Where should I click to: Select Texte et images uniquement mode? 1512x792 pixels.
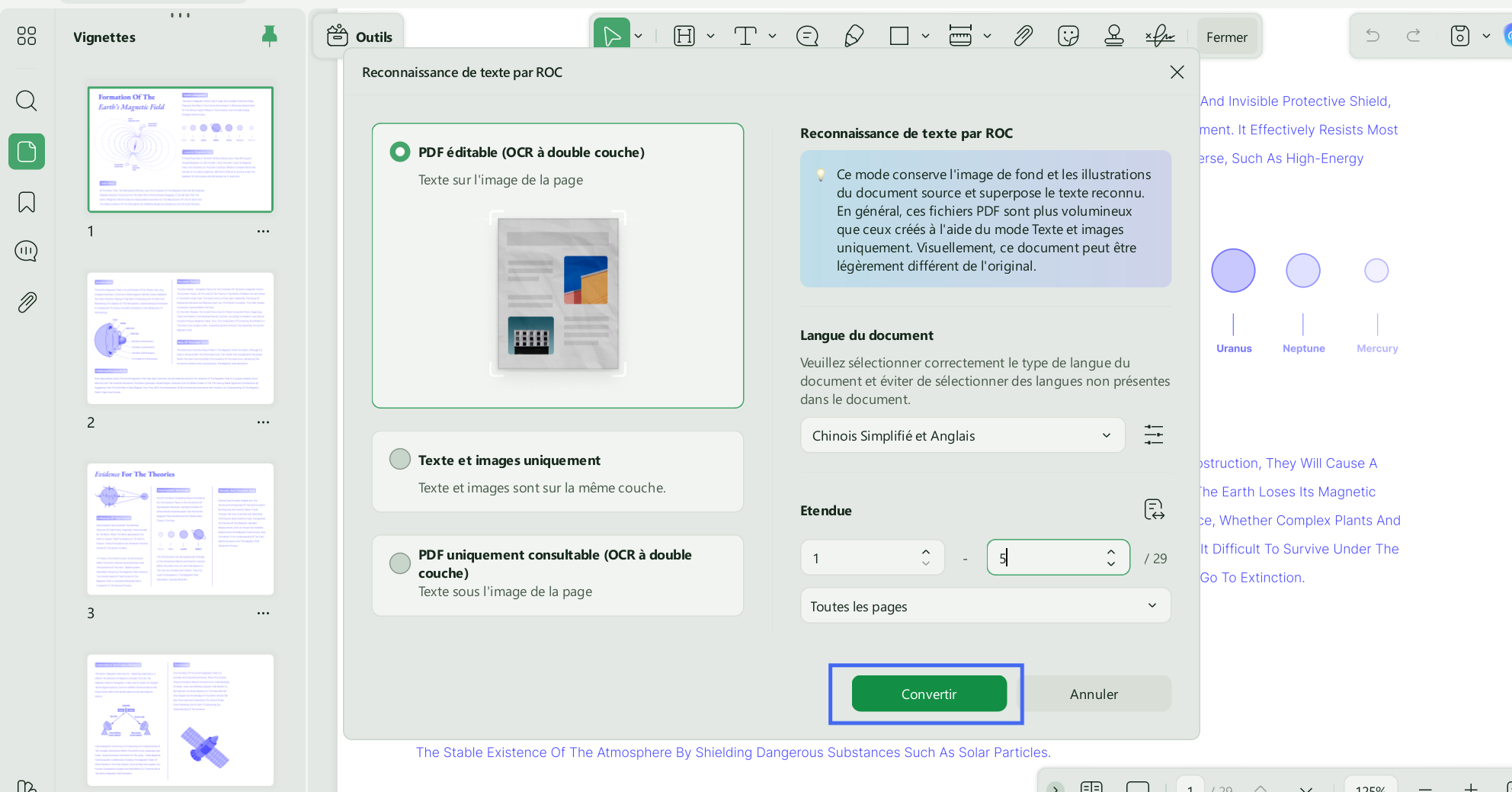399,459
